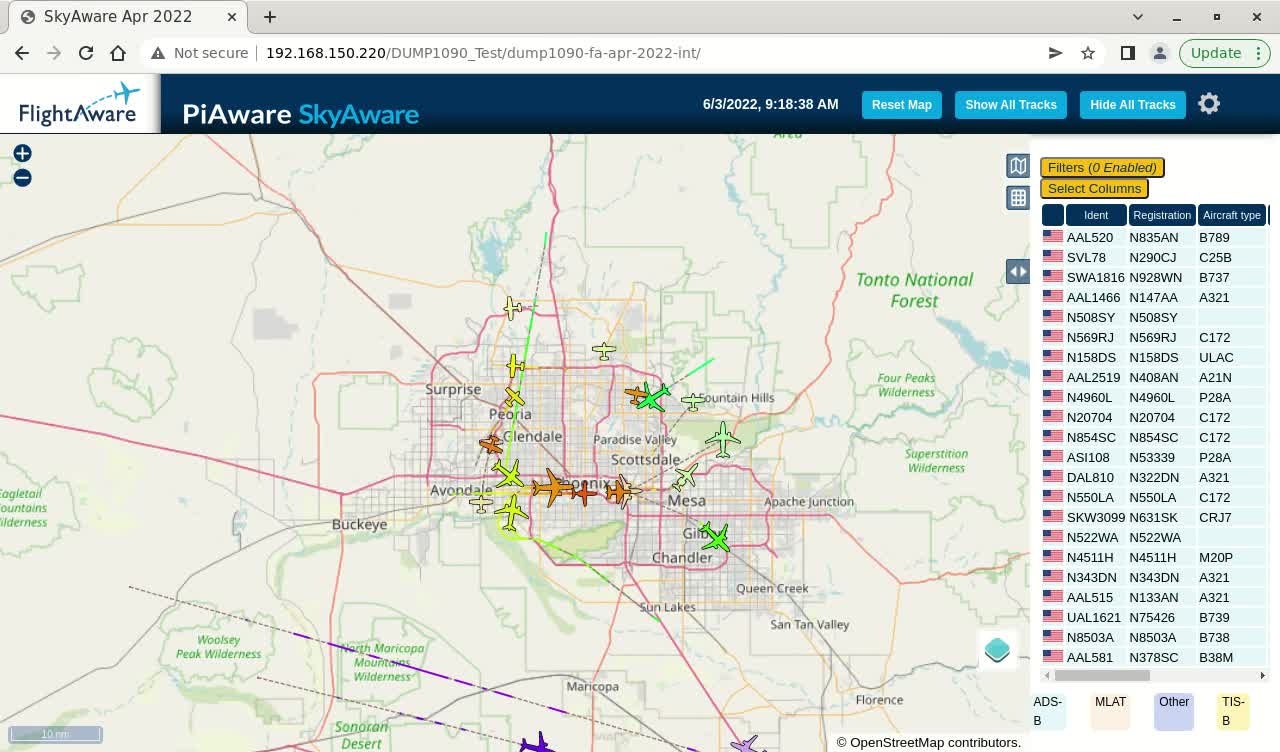Select SKW3099 aircraft row

(1154, 517)
